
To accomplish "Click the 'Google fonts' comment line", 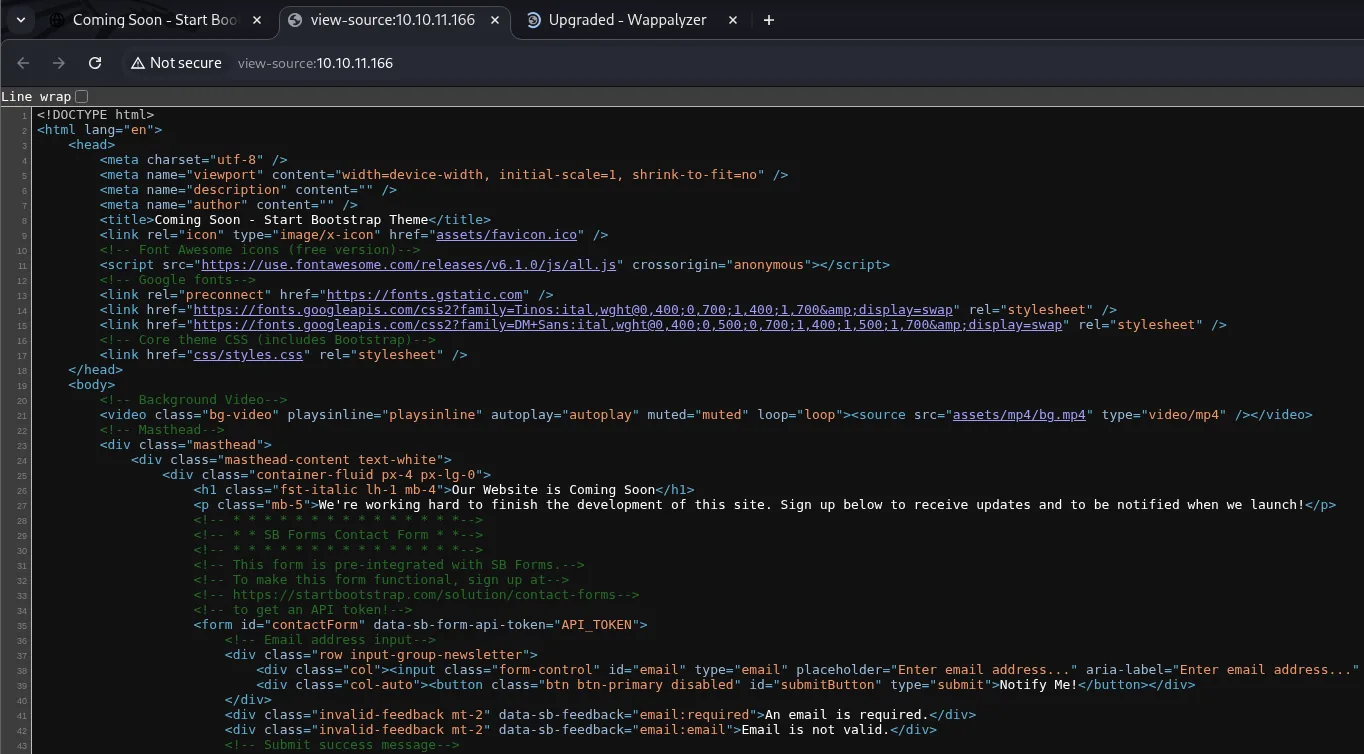I will coord(178,280).
